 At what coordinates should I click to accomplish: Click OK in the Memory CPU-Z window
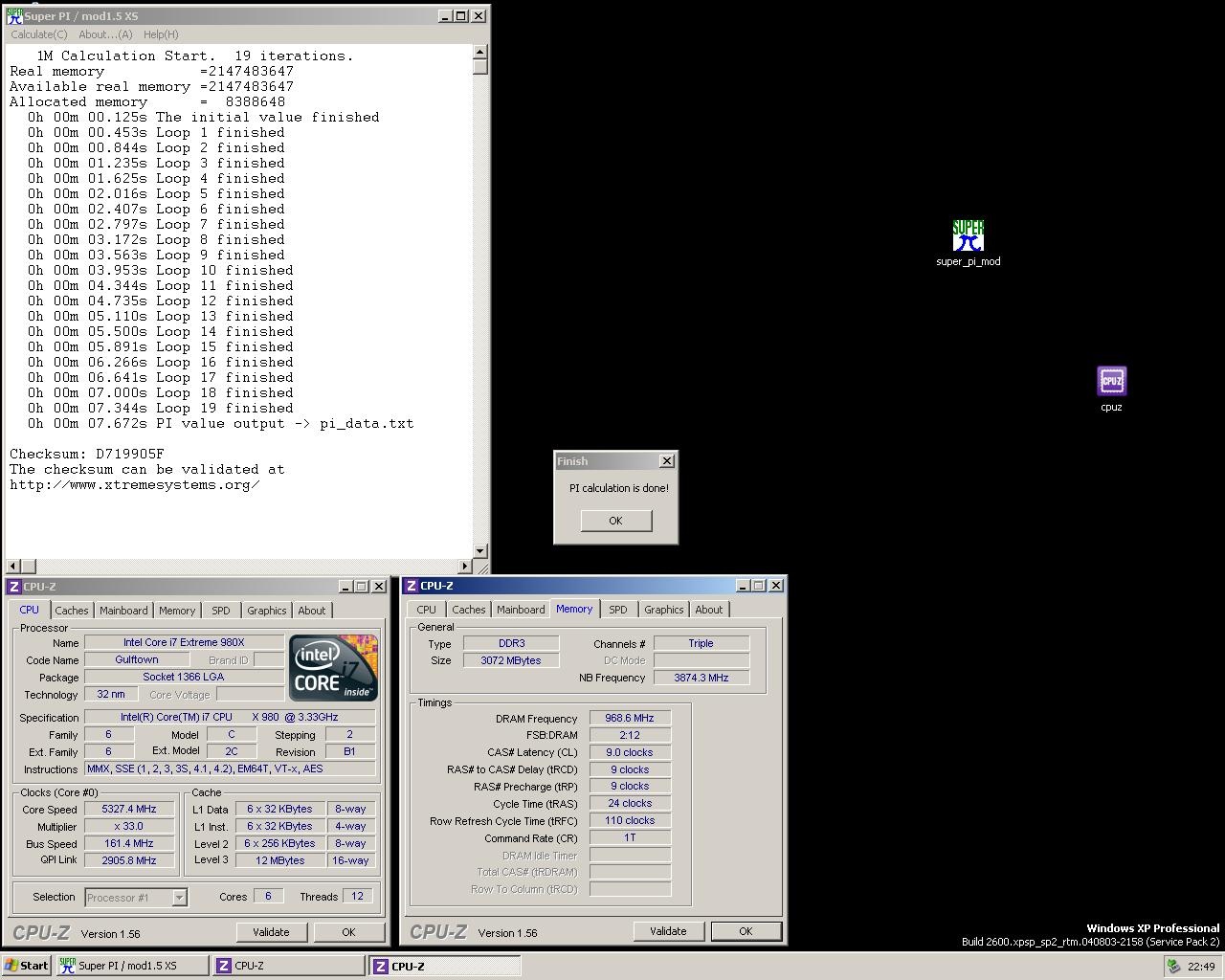click(745, 931)
